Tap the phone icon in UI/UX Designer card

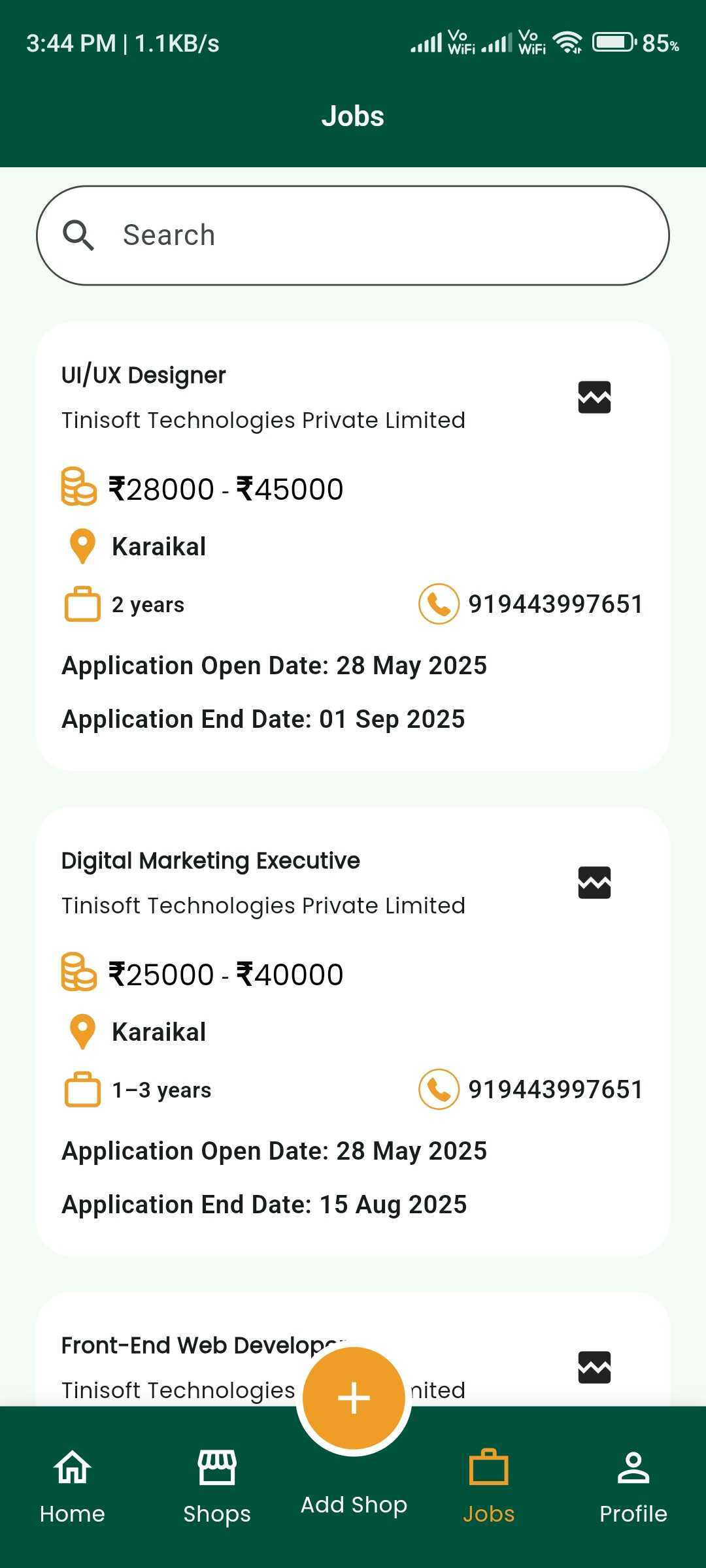click(439, 604)
